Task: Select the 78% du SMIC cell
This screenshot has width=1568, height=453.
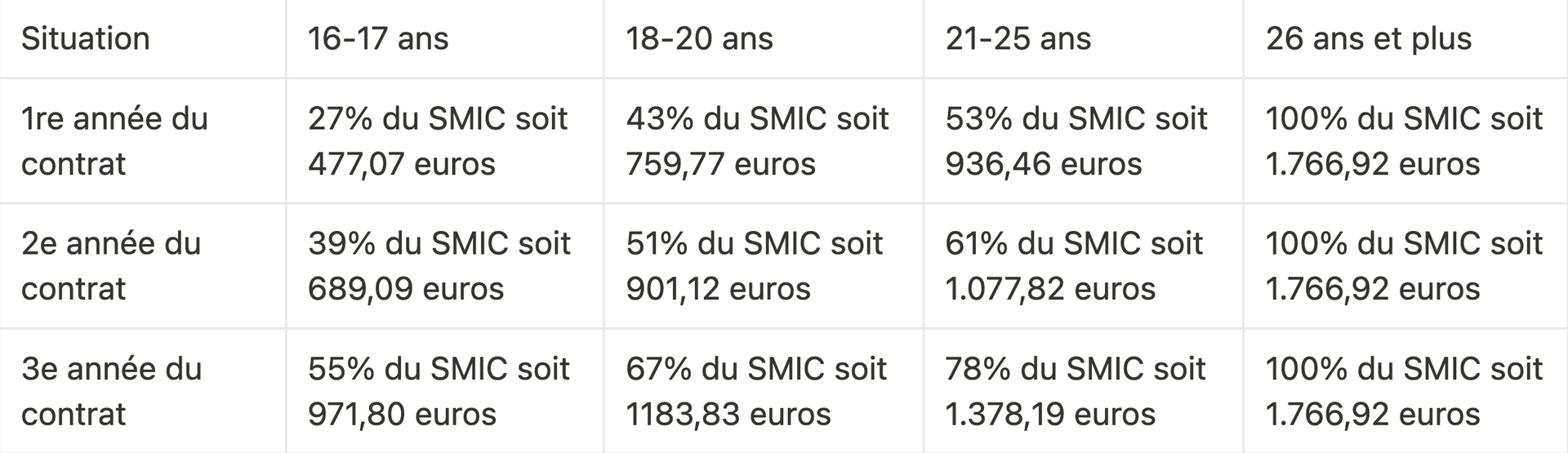Action: (x=1076, y=391)
